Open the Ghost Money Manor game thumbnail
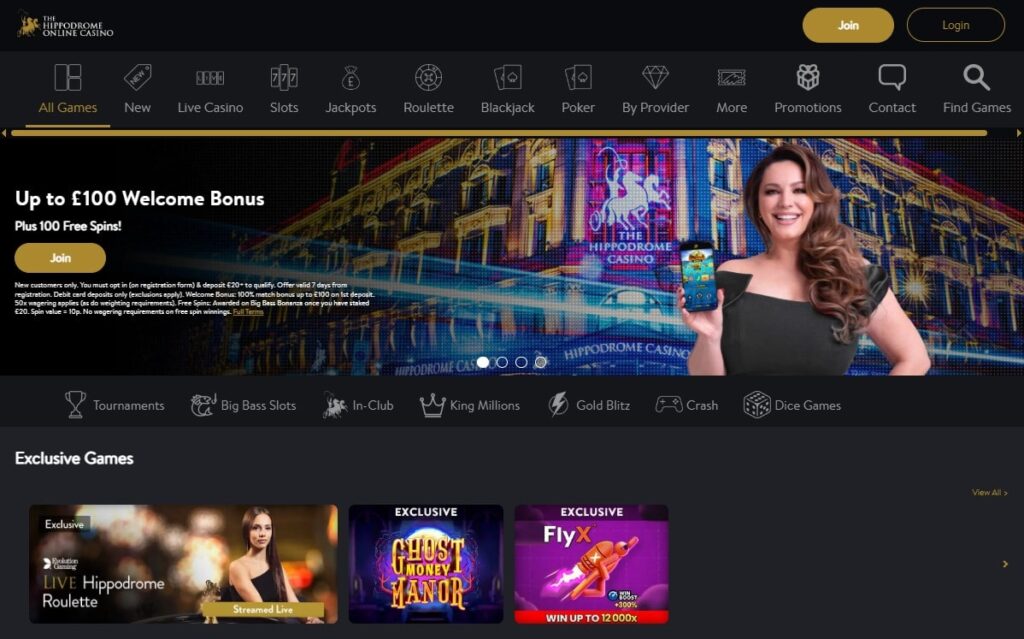 (426, 564)
